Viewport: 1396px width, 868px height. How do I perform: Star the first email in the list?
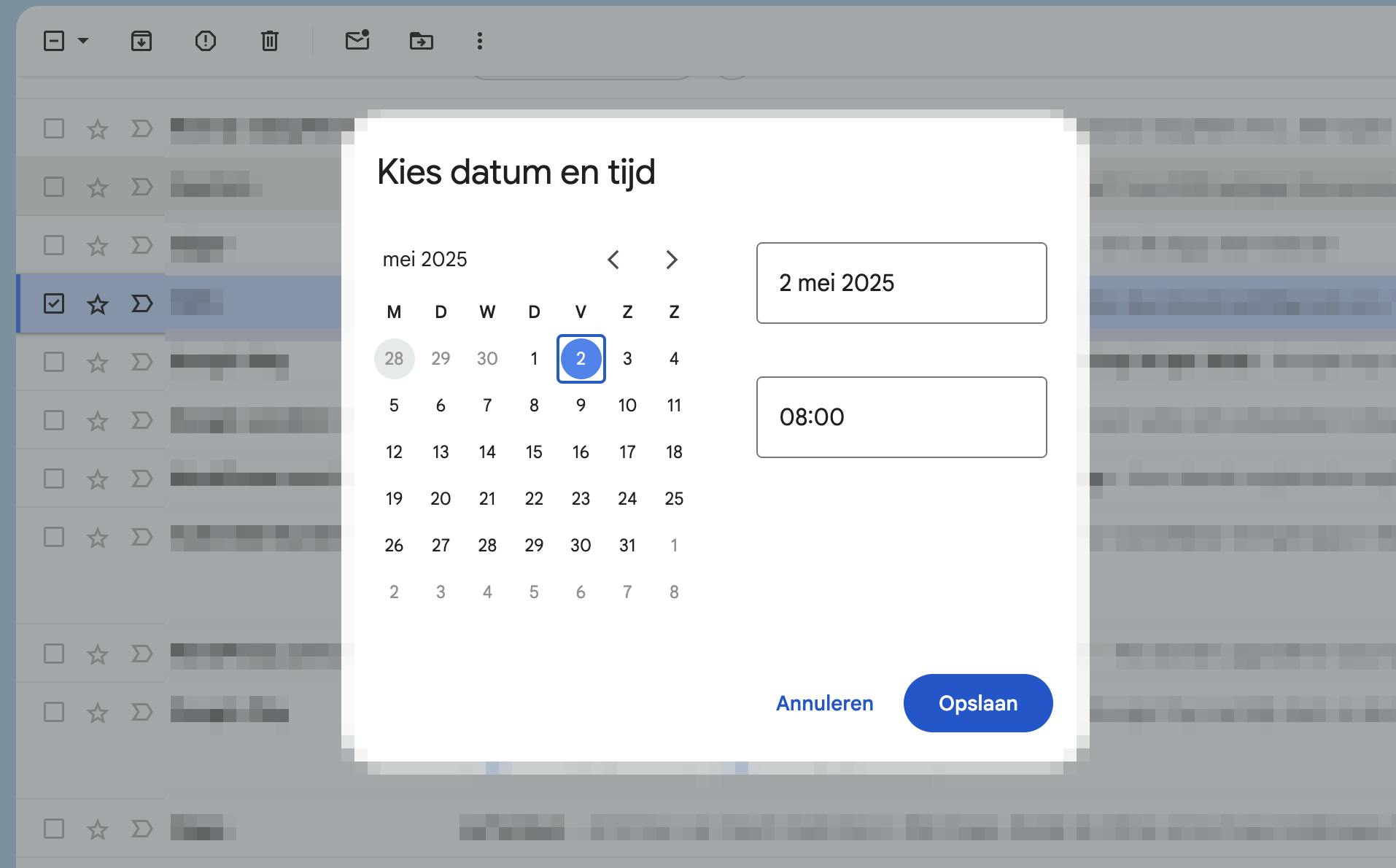96,128
